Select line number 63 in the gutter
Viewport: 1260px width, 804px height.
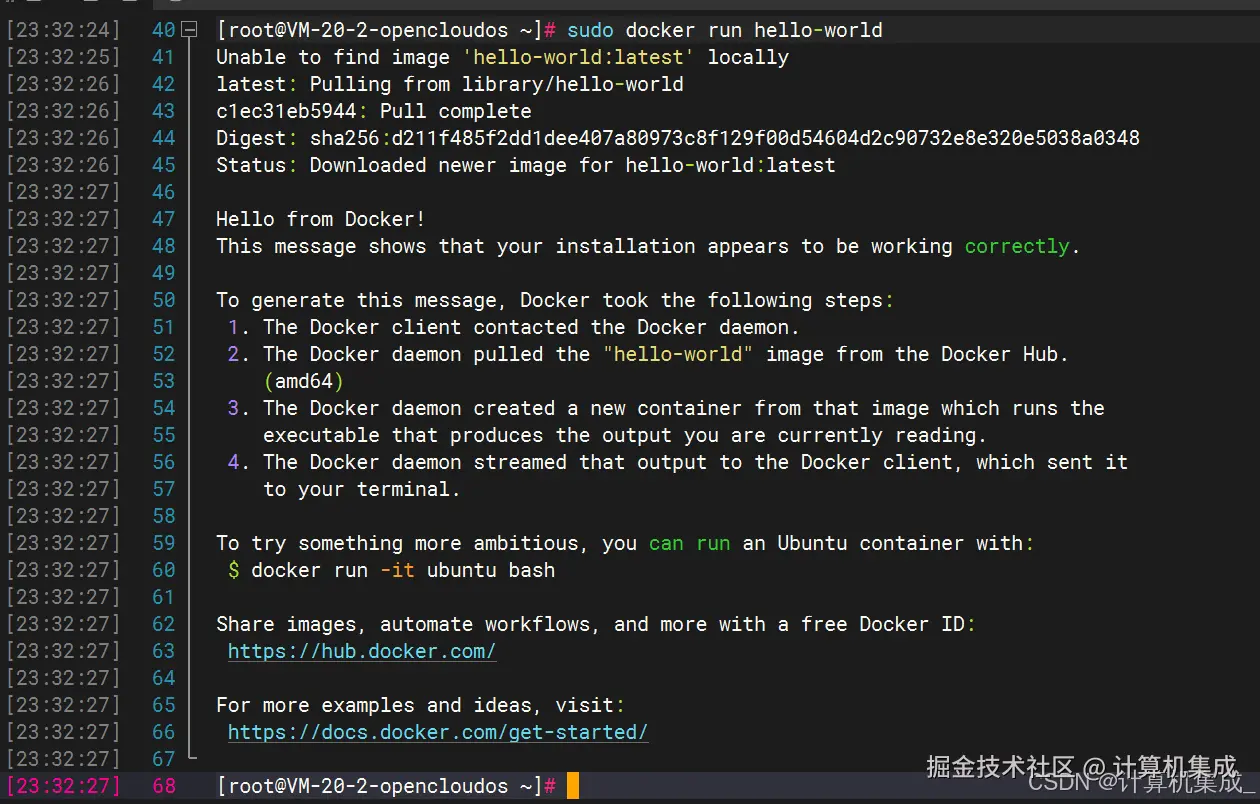[164, 651]
